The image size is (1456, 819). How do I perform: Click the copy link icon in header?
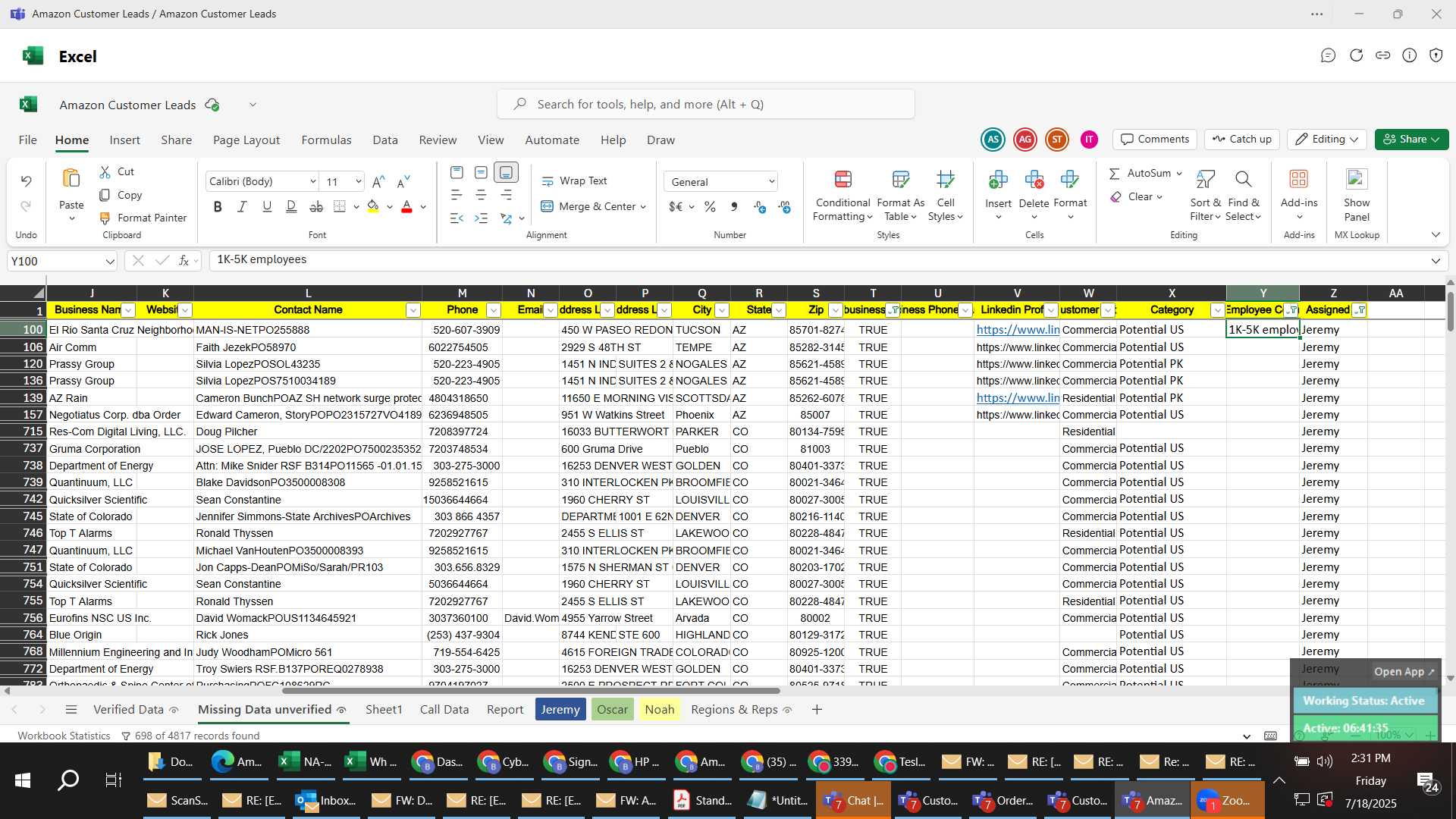[1382, 55]
